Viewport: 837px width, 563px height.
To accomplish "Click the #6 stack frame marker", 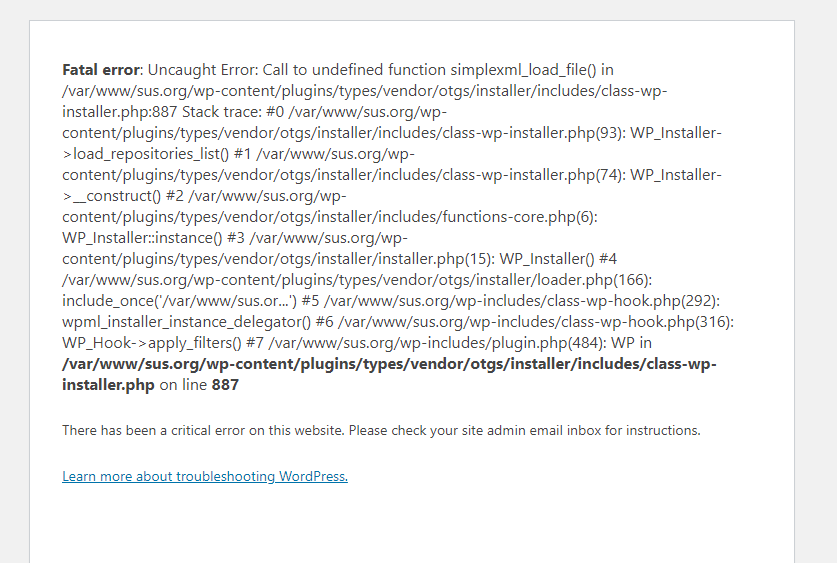I will tap(325, 322).
